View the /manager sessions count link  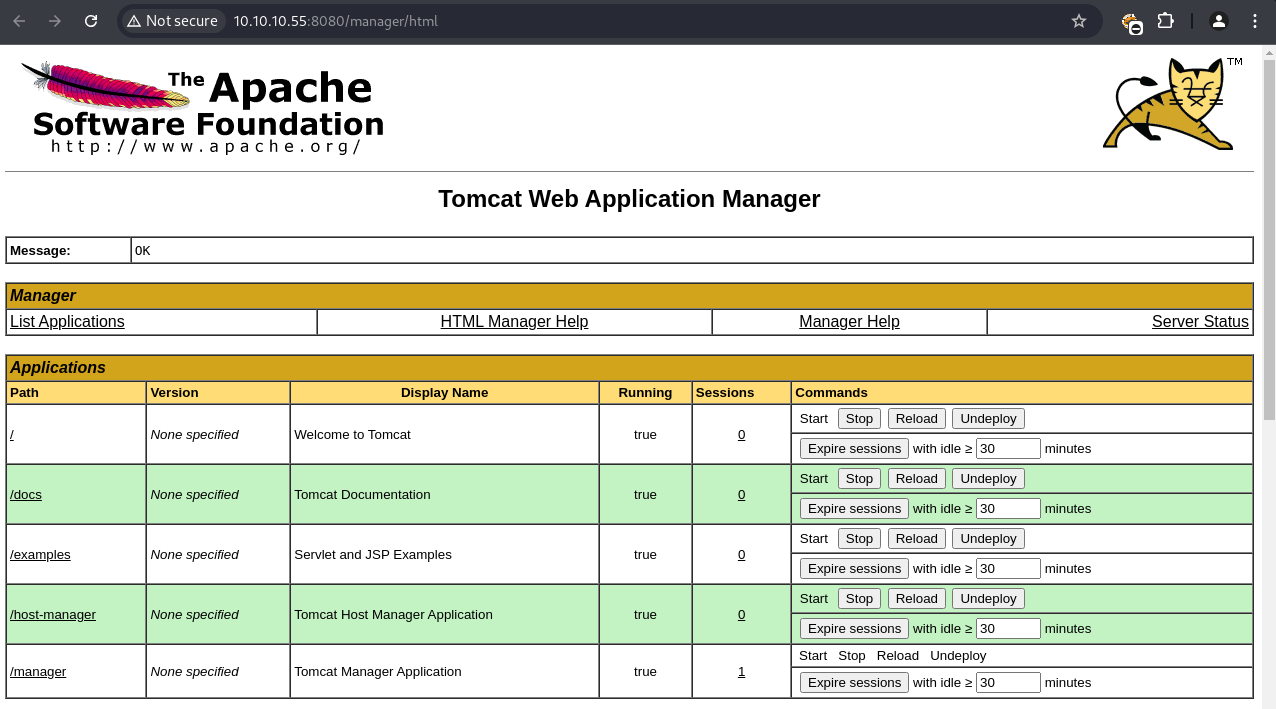(741, 672)
